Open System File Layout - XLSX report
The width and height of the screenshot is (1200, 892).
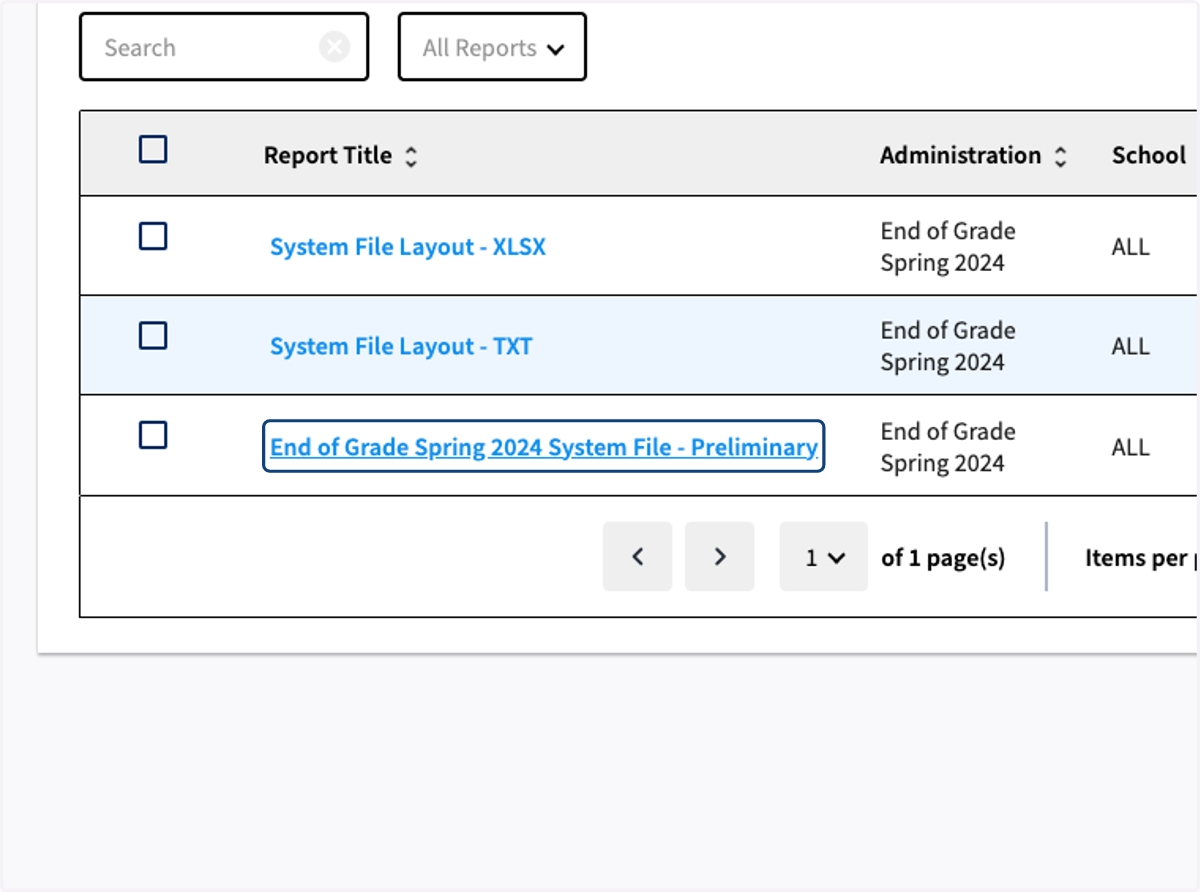tap(408, 247)
